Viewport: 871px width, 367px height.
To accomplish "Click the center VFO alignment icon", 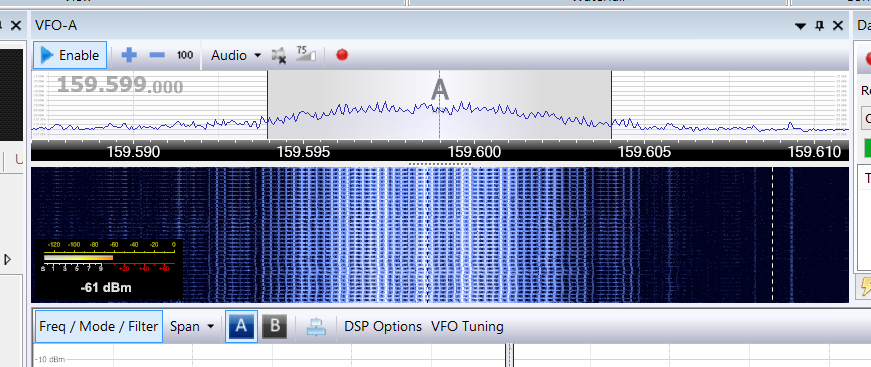I will 317,326.
